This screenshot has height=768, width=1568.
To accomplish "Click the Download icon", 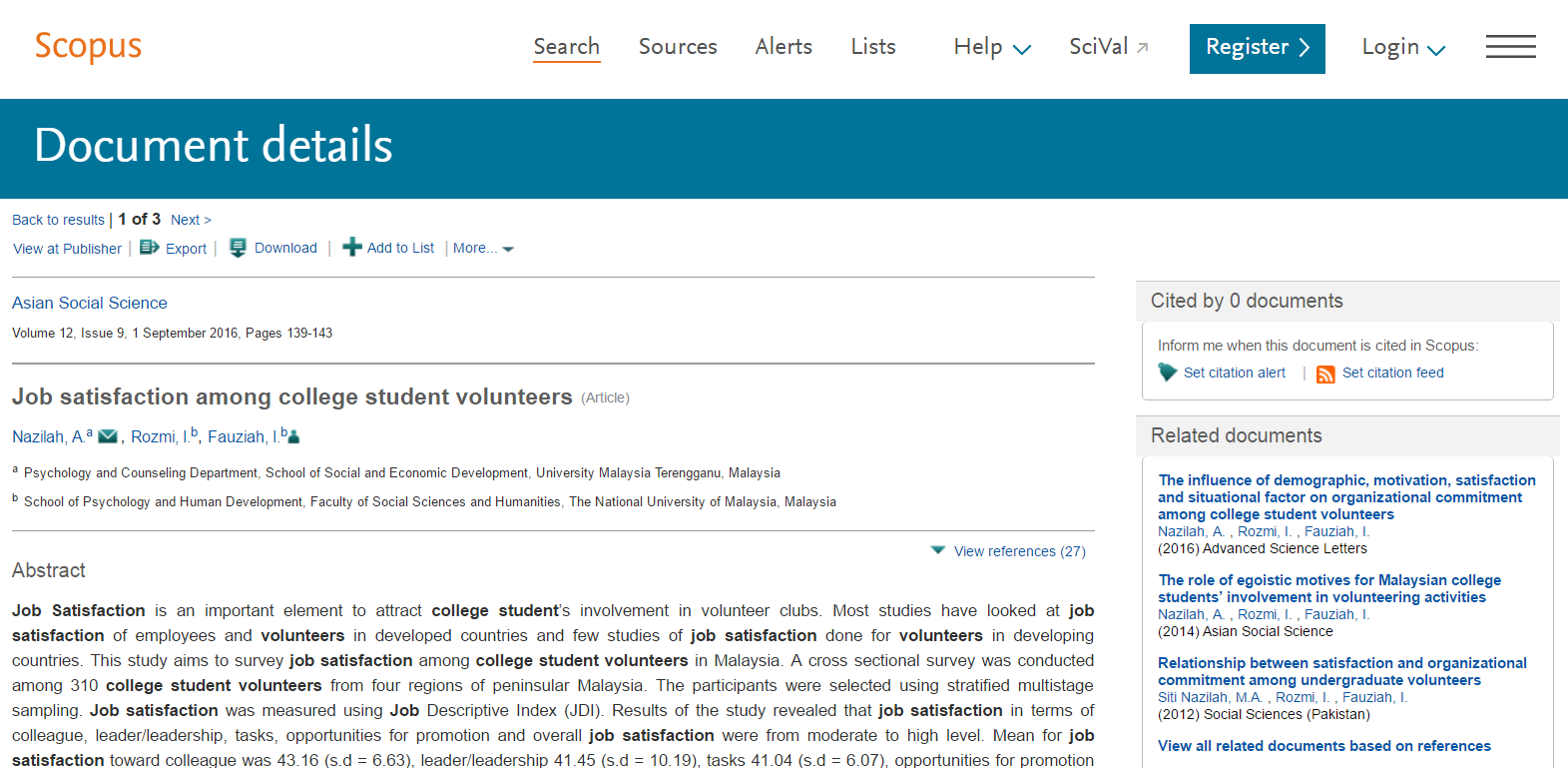I will tap(238, 248).
